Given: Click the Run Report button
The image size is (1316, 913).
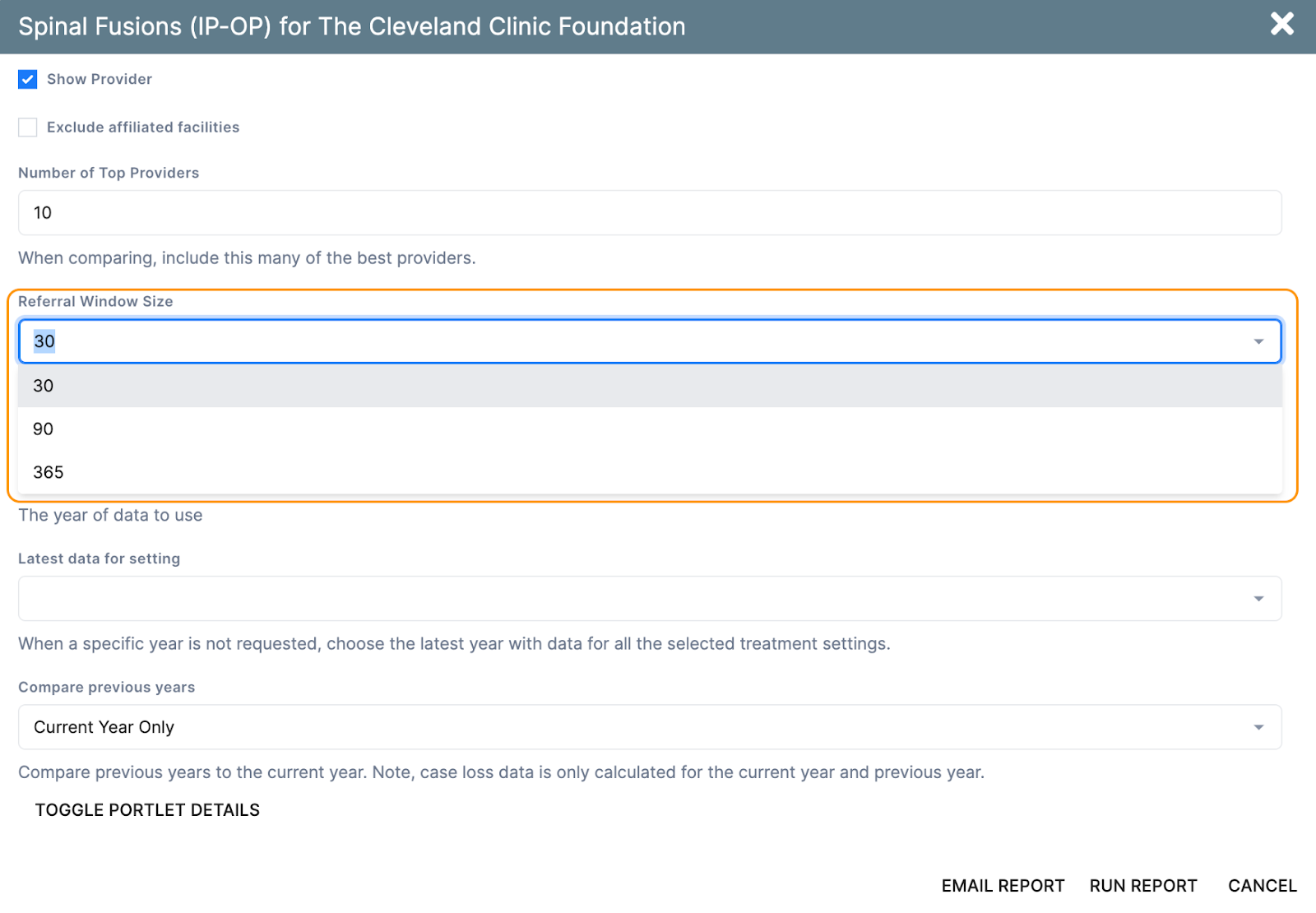Looking at the screenshot, I should click(x=1143, y=886).
